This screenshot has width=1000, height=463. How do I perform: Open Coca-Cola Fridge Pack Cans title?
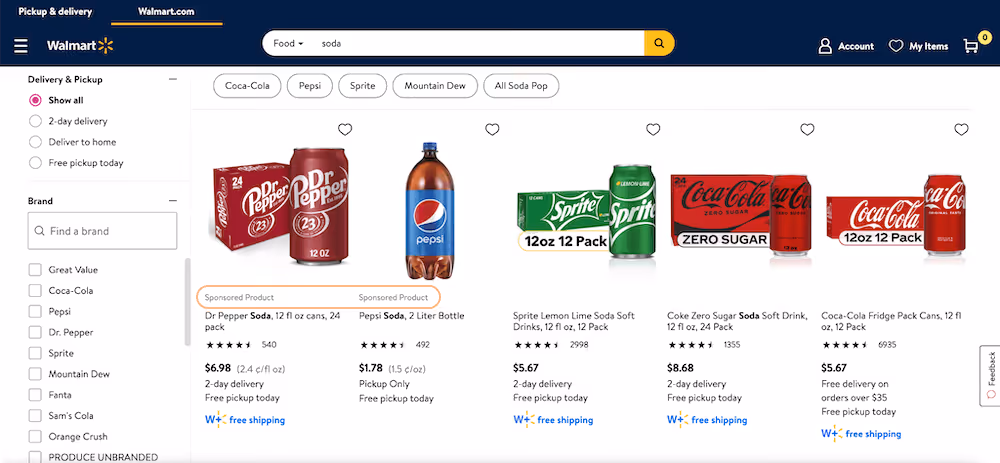pos(891,321)
